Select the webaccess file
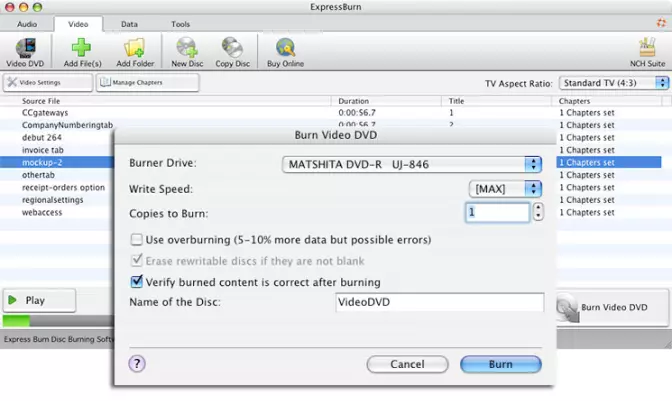 (42, 212)
